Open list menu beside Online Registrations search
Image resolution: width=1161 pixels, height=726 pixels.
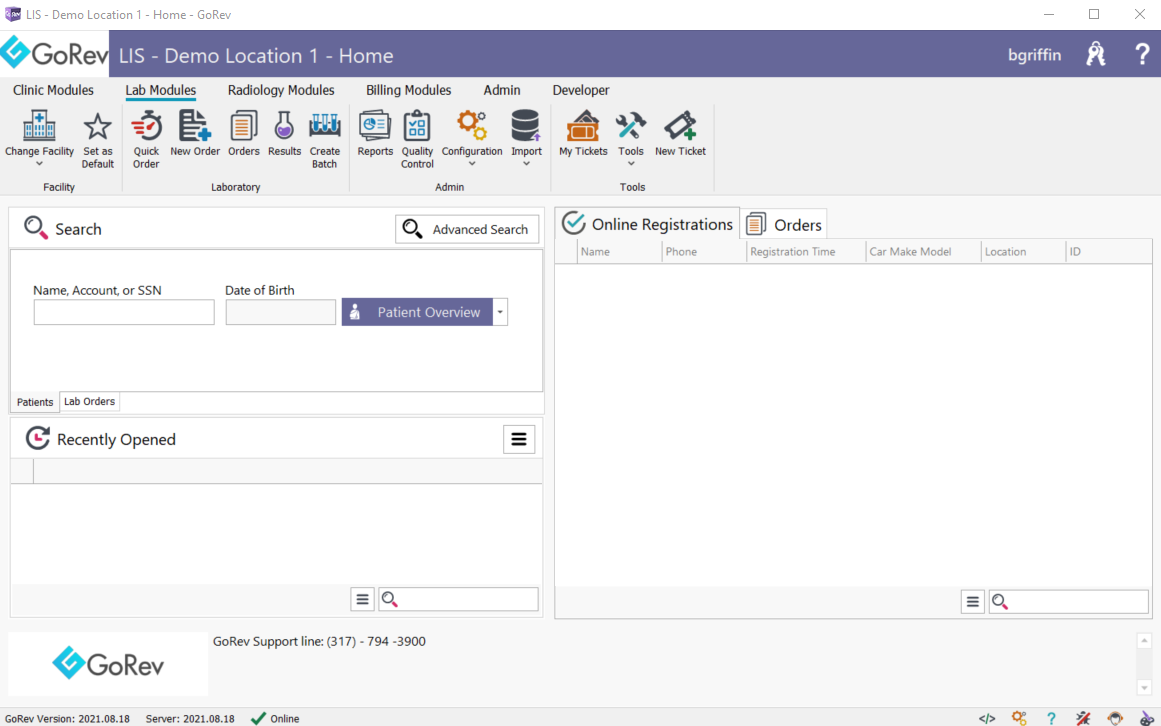click(x=972, y=602)
